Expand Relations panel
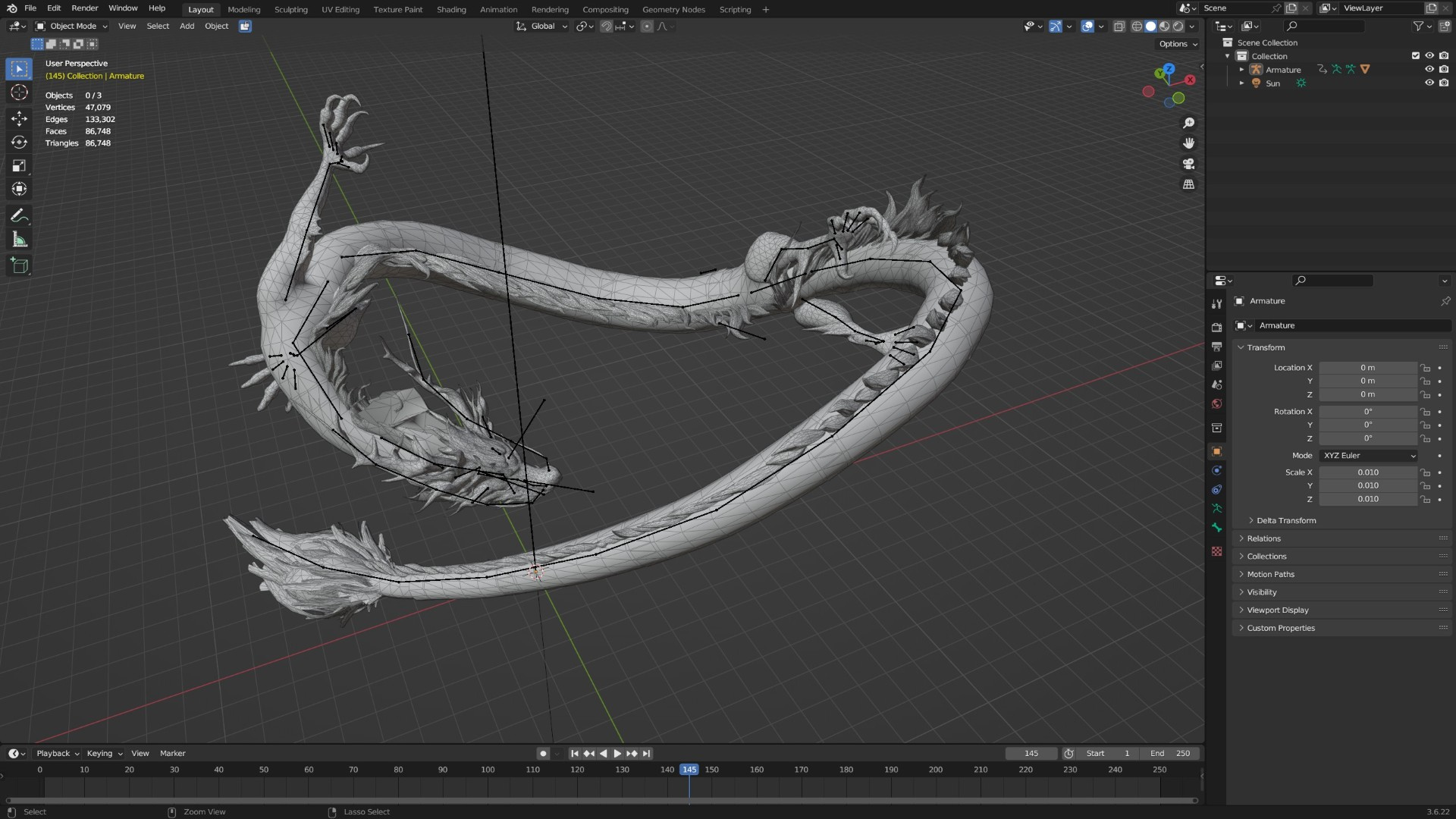The width and height of the screenshot is (1456, 819). [1263, 538]
